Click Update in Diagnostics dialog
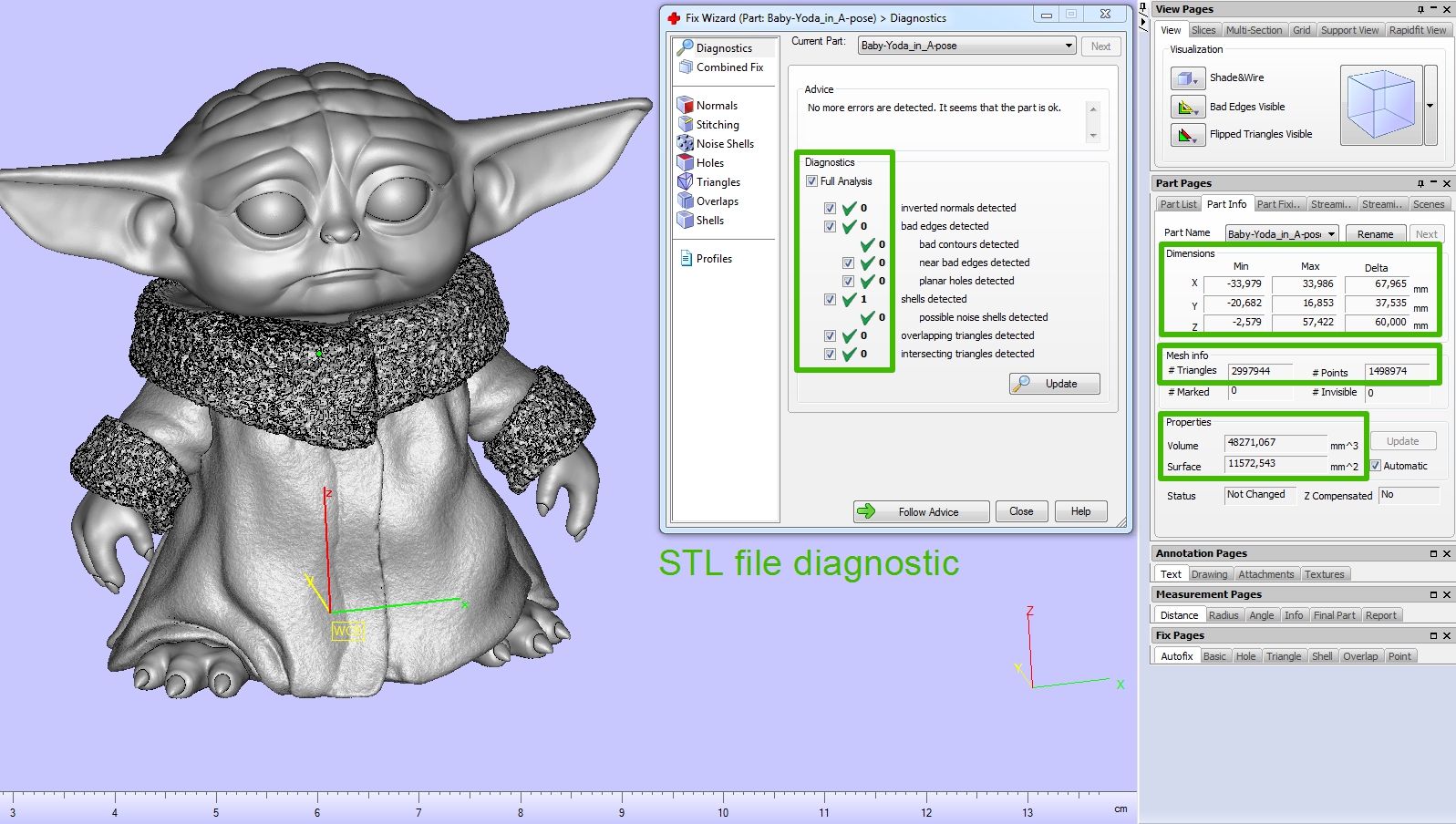This screenshot has width=1456, height=824. [x=1055, y=384]
